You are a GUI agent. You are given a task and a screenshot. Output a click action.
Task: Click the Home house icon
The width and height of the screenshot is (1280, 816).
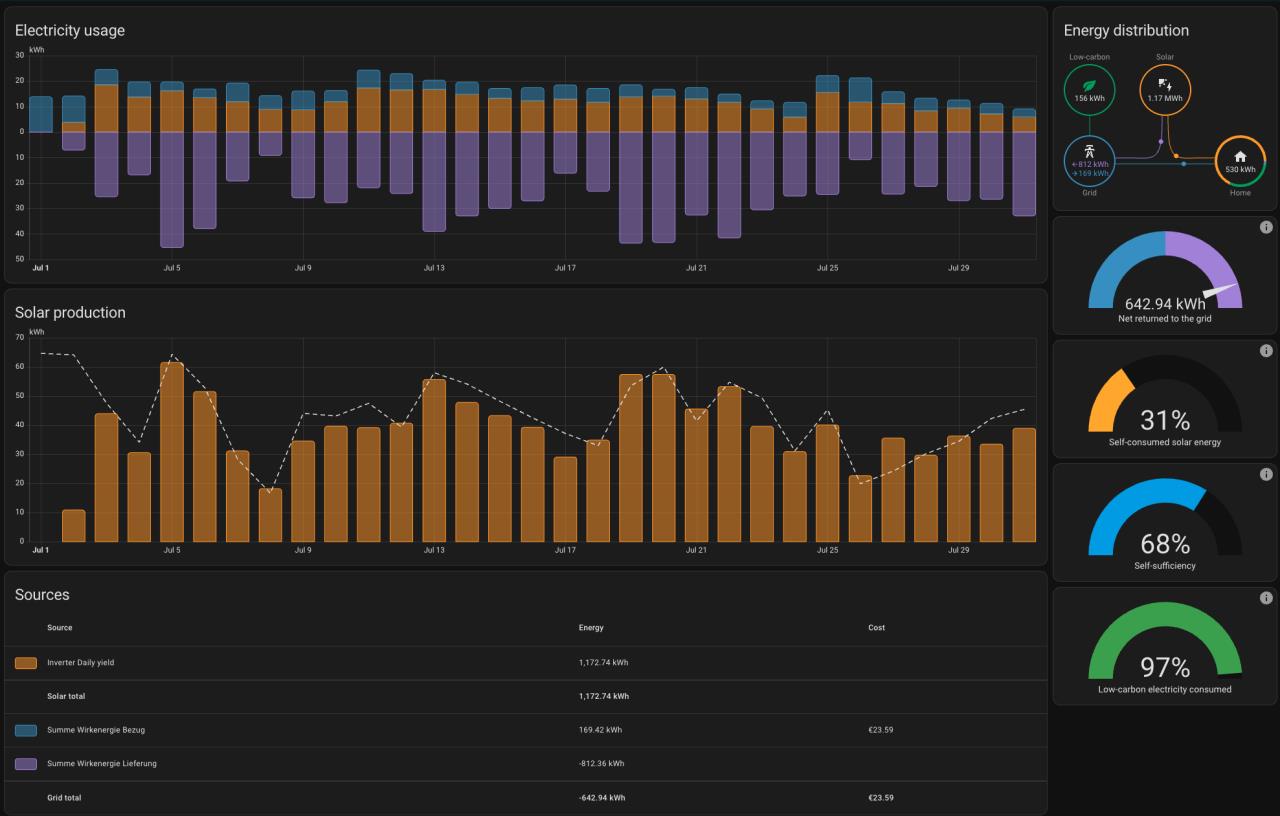1240,156
